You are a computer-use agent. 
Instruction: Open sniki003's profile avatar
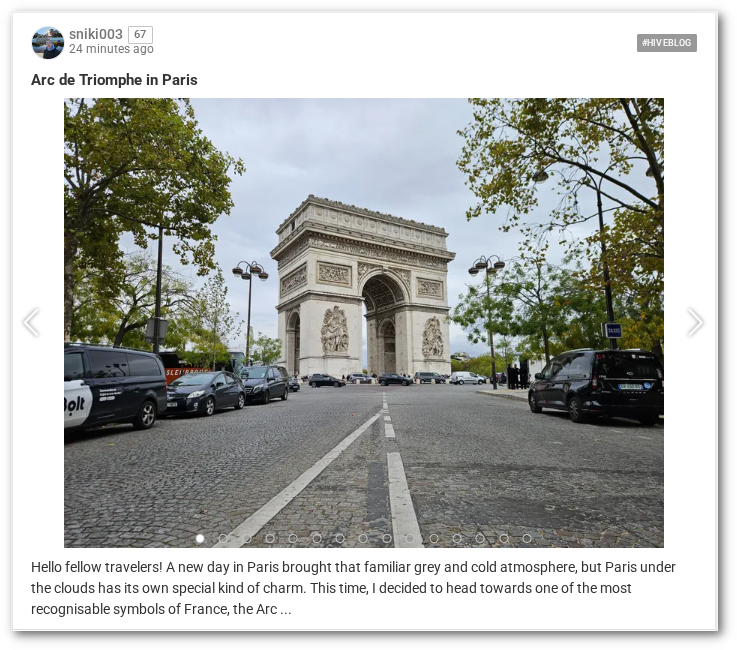[x=48, y=43]
